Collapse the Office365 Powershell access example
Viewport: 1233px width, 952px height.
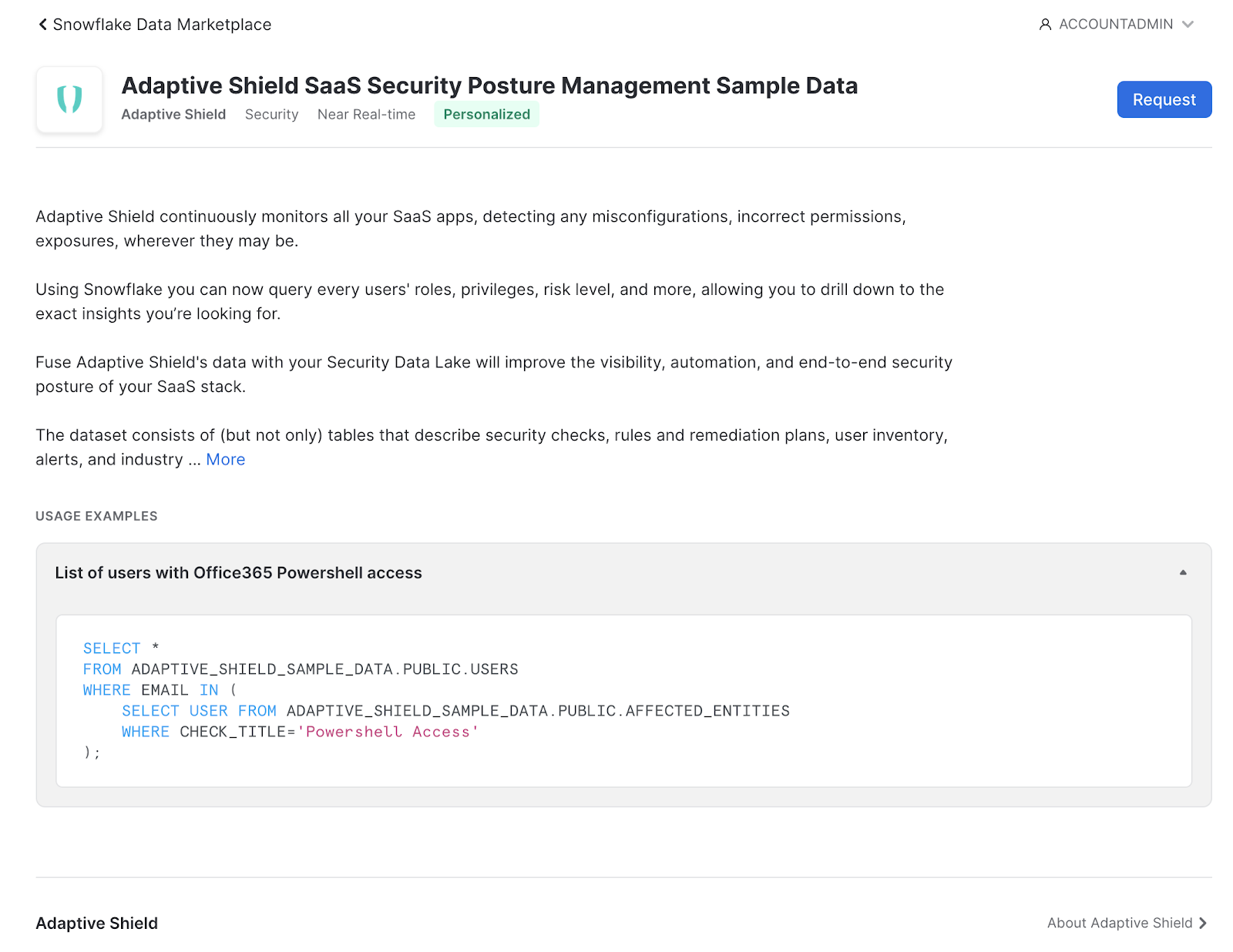623,573
